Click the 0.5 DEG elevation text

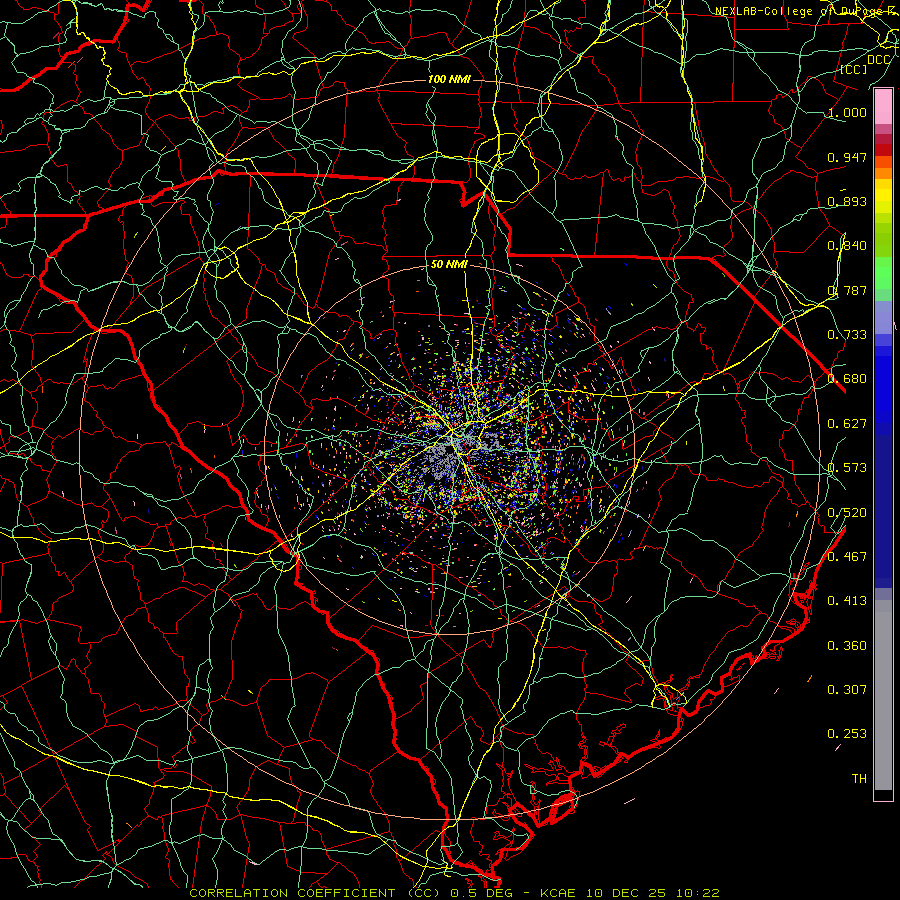(481, 893)
